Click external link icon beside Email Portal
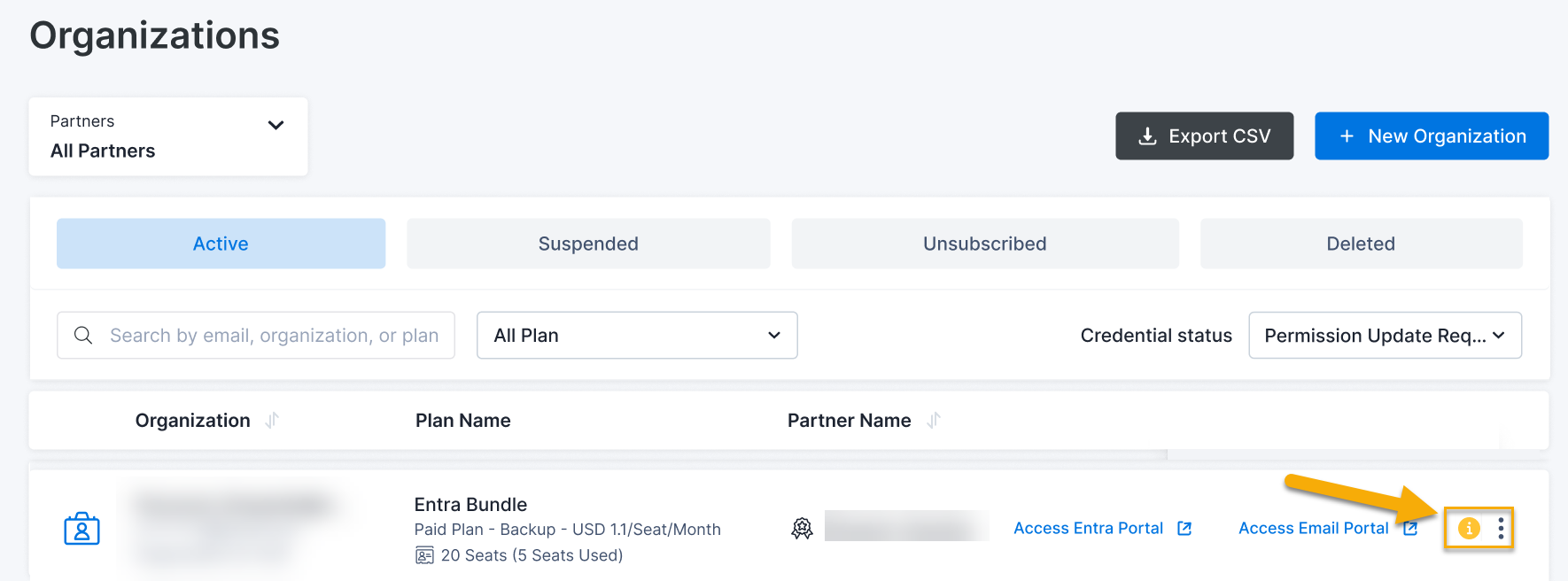Viewport: 1568px width, 581px height. coord(1410,529)
